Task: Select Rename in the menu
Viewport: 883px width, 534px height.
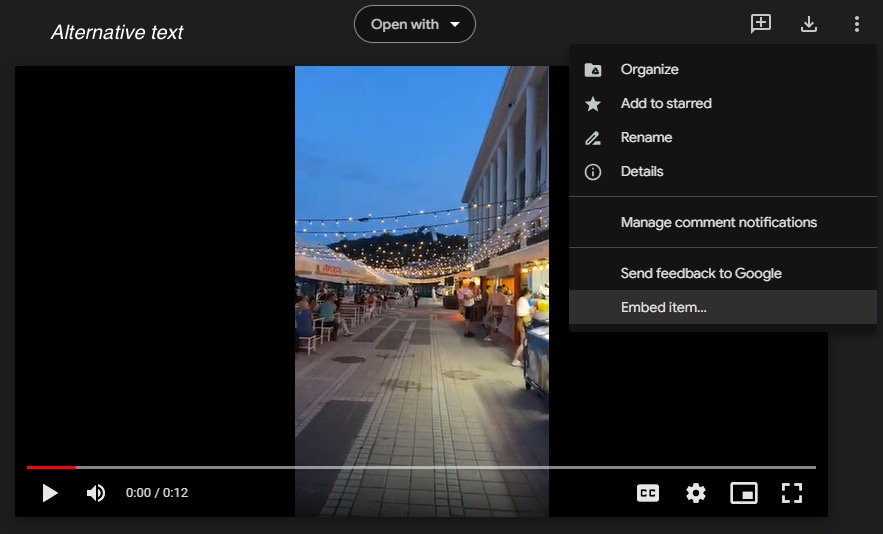Action: click(x=646, y=137)
